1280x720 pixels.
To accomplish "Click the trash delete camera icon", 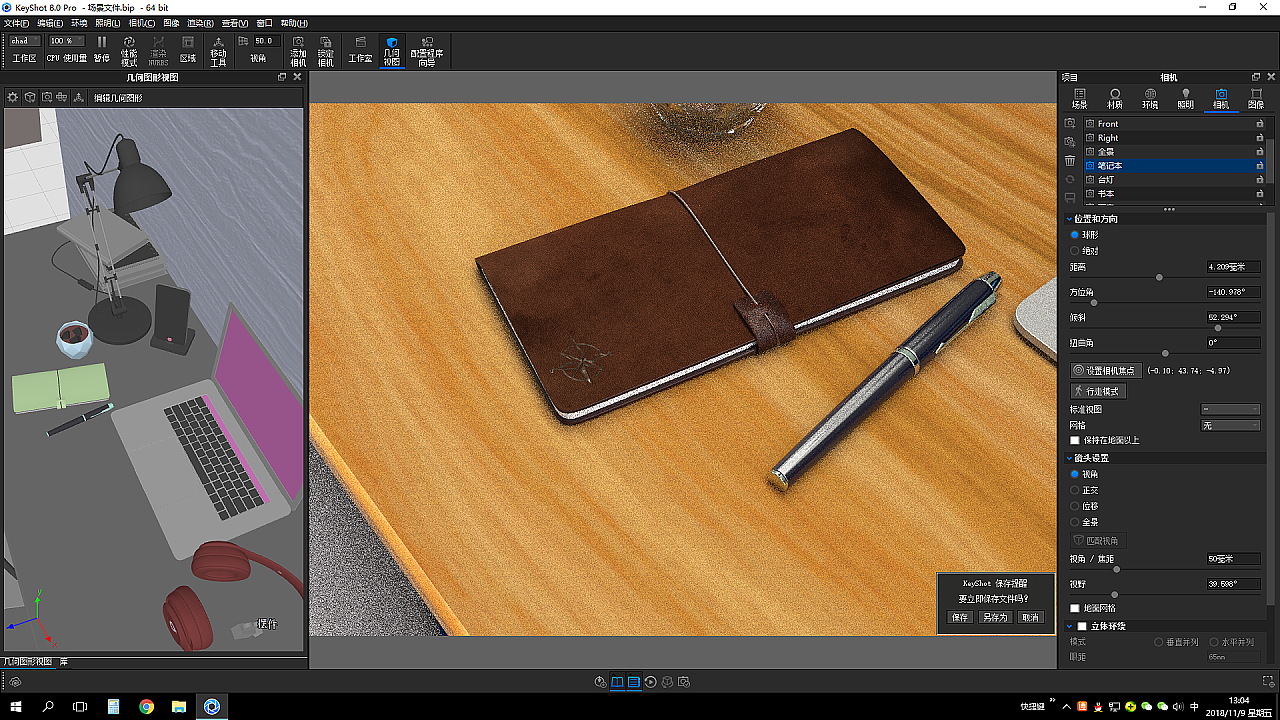I will pos(1070,161).
